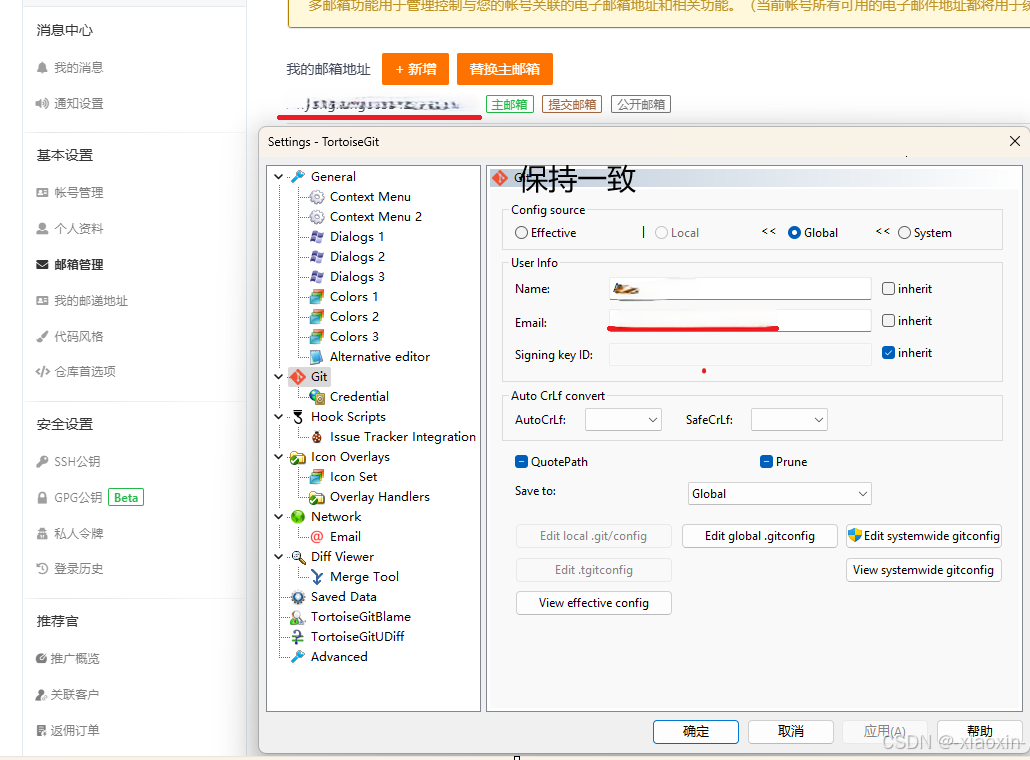The height and width of the screenshot is (760, 1030).
Task: Click the Issue Tracker Integration bug icon
Action: pyautogui.click(x=317, y=437)
